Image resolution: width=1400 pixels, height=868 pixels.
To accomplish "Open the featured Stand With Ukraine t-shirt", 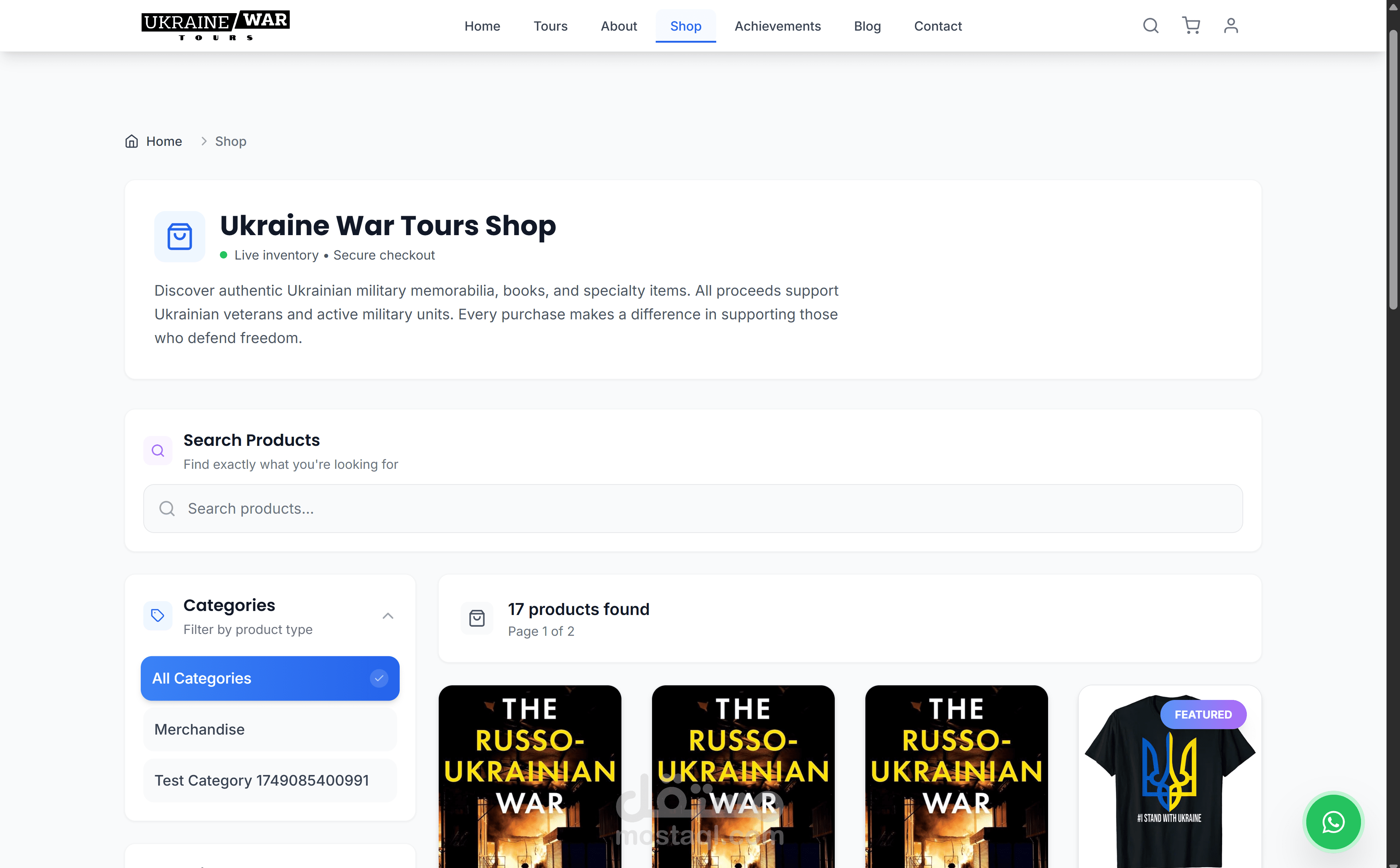I will [1170, 777].
